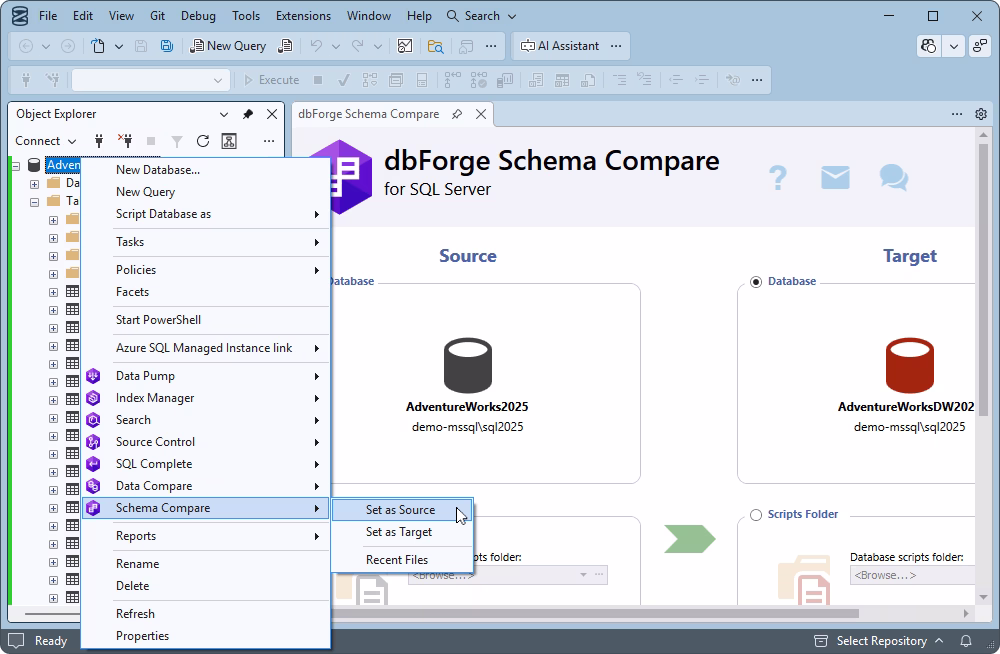Refresh Object Explorer using the toolbar icon
Image resolution: width=1000 pixels, height=654 pixels.
[x=203, y=141]
